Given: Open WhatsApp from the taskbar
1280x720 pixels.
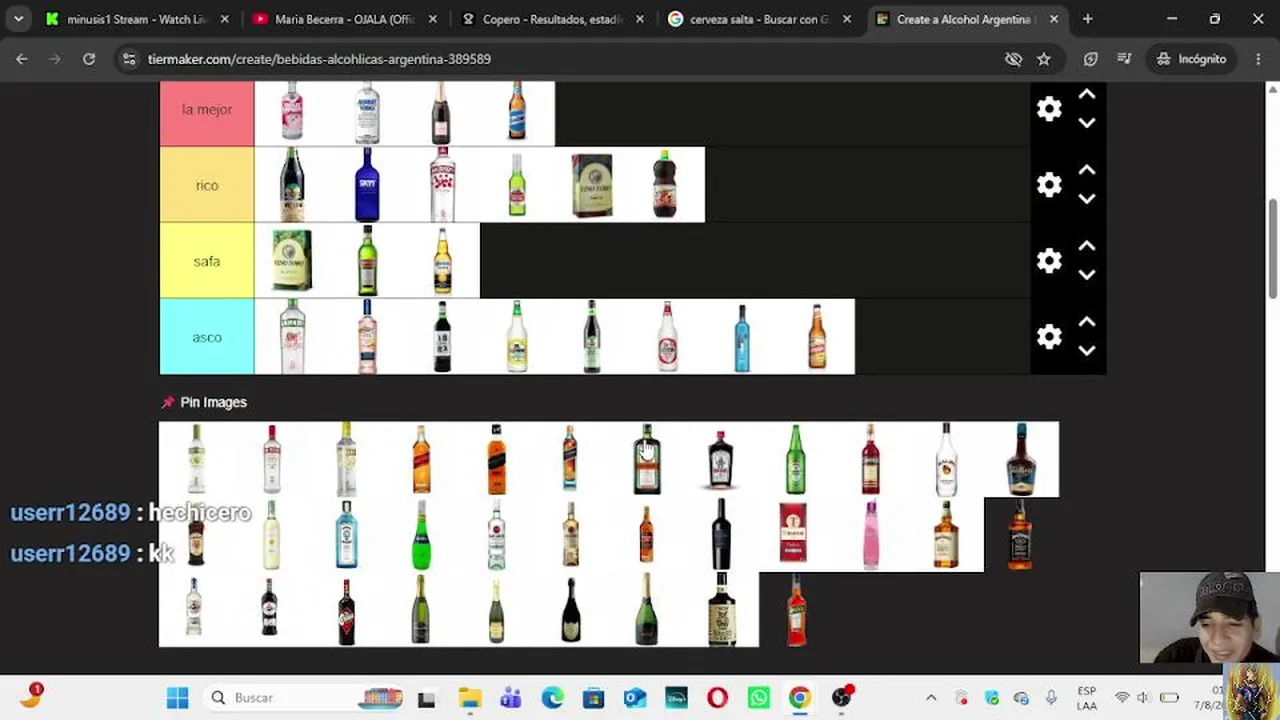Looking at the screenshot, I should pyautogui.click(x=758, y=698).
